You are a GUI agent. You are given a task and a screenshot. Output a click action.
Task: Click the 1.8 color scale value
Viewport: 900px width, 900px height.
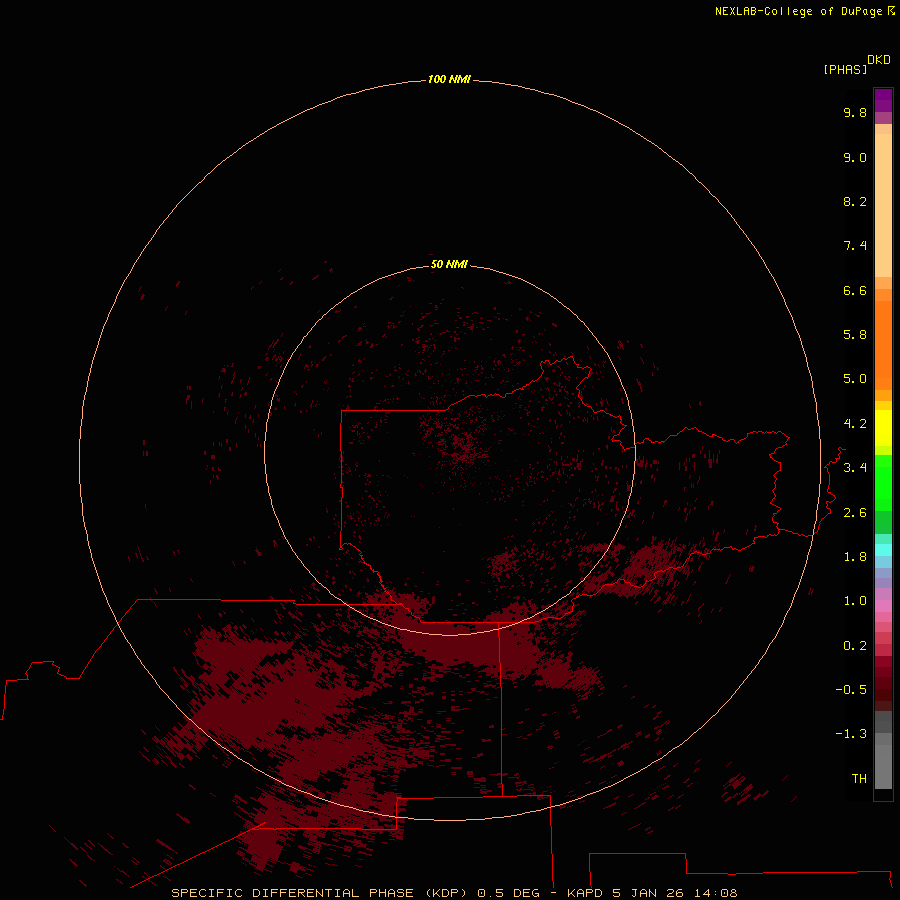click(855, 557)
